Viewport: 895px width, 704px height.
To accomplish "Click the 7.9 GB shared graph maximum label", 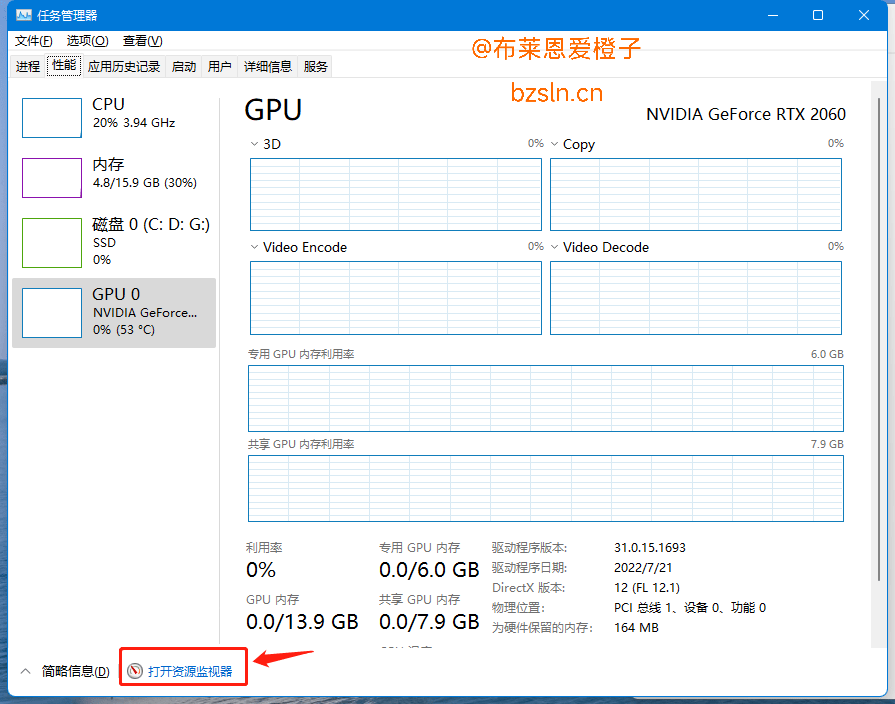I will [x=827, y=444].
